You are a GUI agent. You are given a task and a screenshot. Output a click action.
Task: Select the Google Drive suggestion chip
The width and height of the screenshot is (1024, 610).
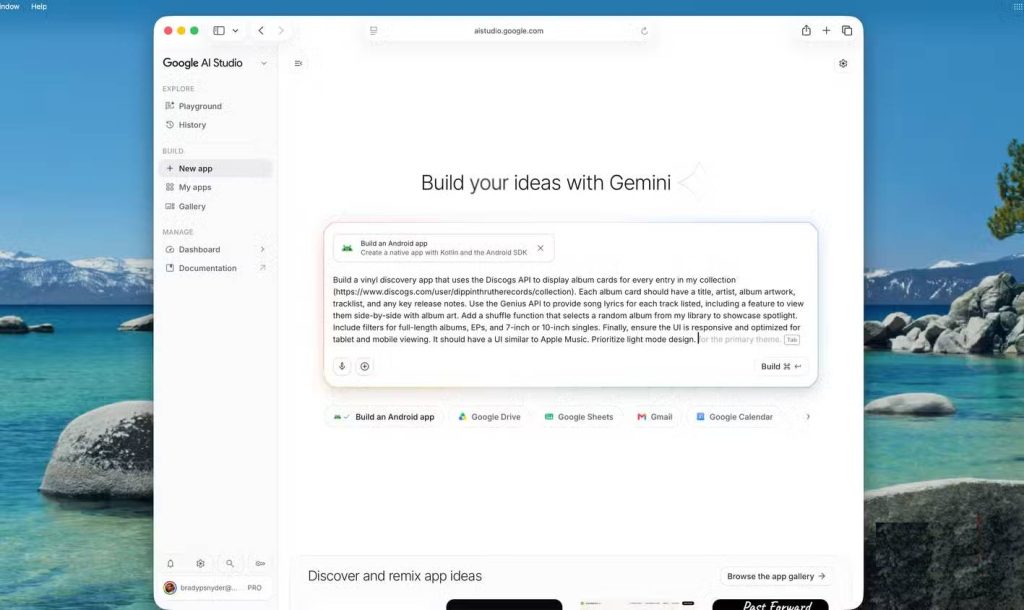pyautogui.click(x=490, y=417)
